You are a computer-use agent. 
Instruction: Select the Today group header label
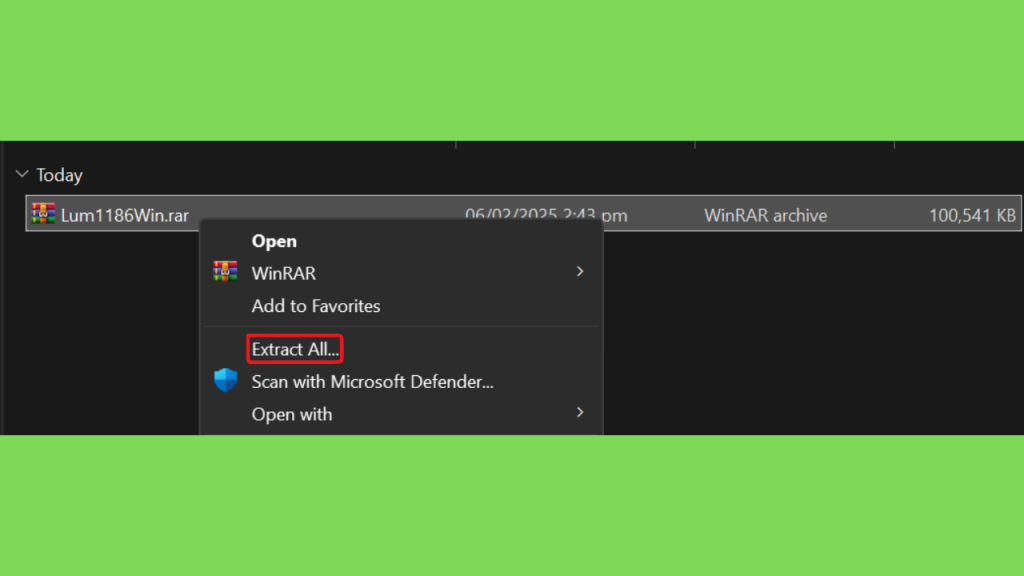[x=59, y=175]
